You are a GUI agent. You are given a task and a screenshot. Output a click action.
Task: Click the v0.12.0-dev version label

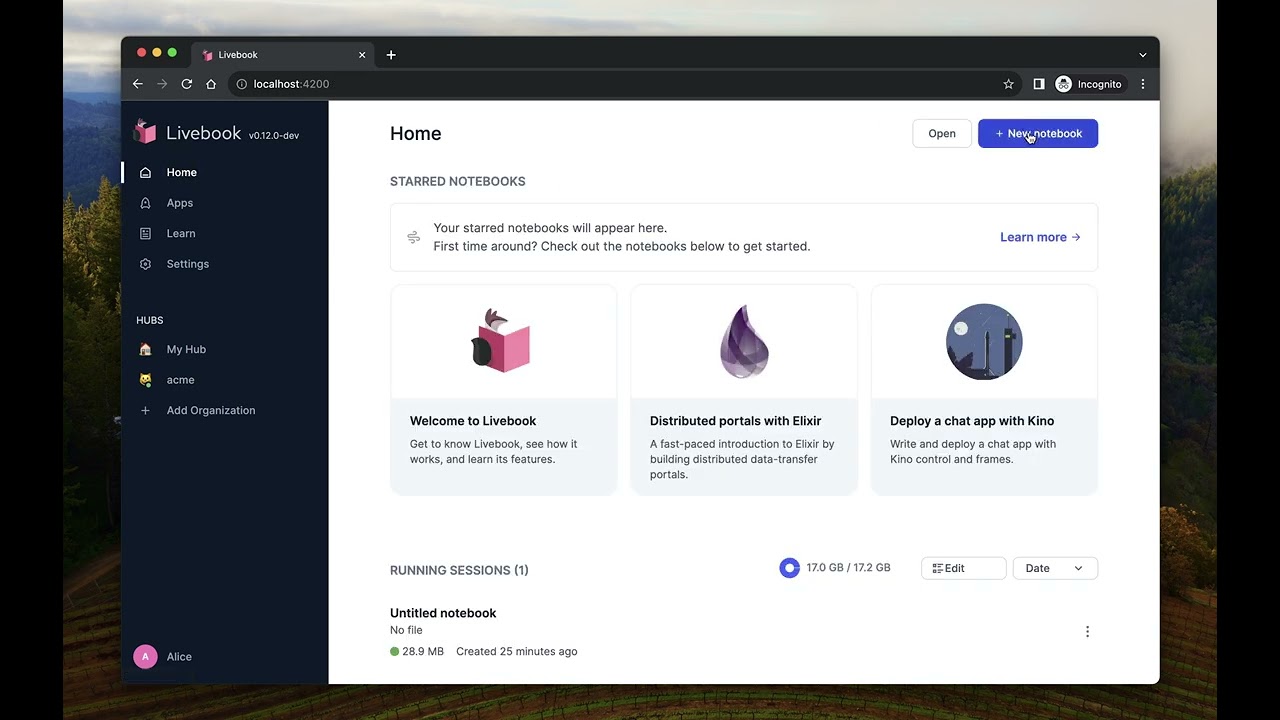(274, 136)
